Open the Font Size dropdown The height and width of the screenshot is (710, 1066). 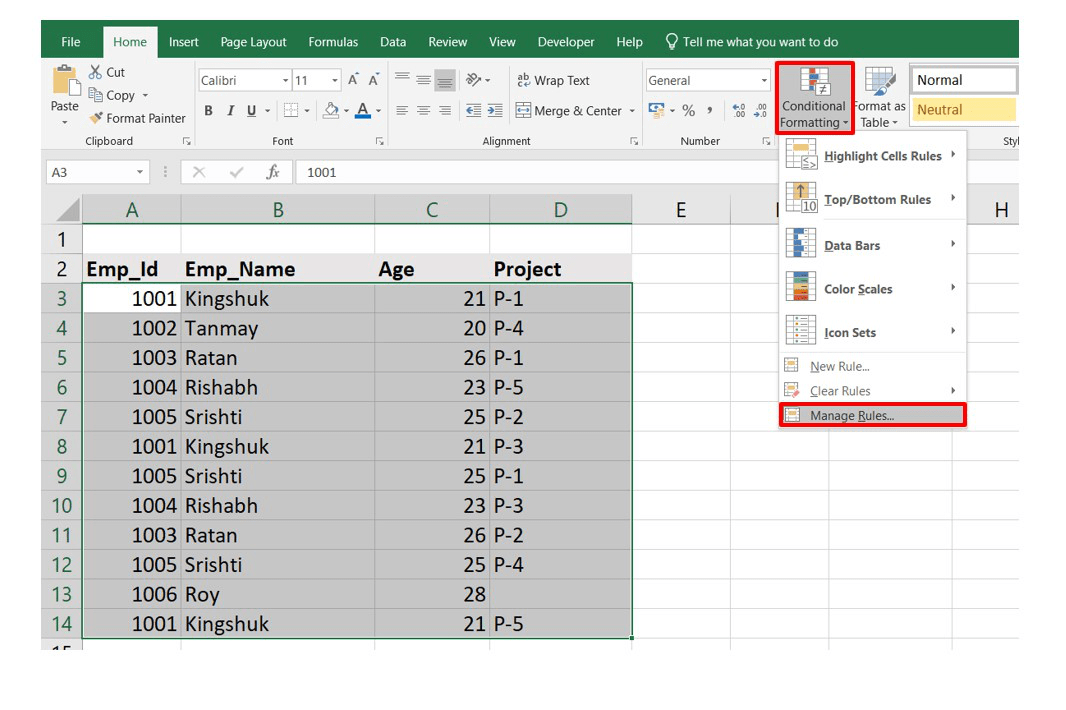pyautogui.click(x=333, y=79)
